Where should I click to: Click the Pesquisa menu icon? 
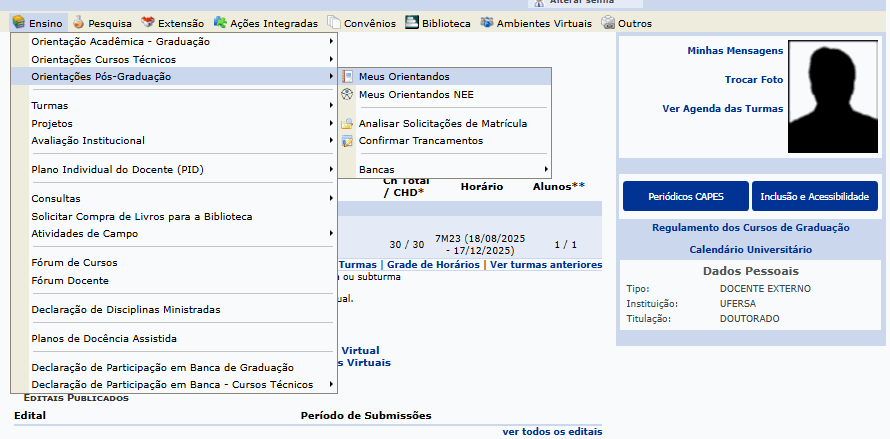point(79,22)
